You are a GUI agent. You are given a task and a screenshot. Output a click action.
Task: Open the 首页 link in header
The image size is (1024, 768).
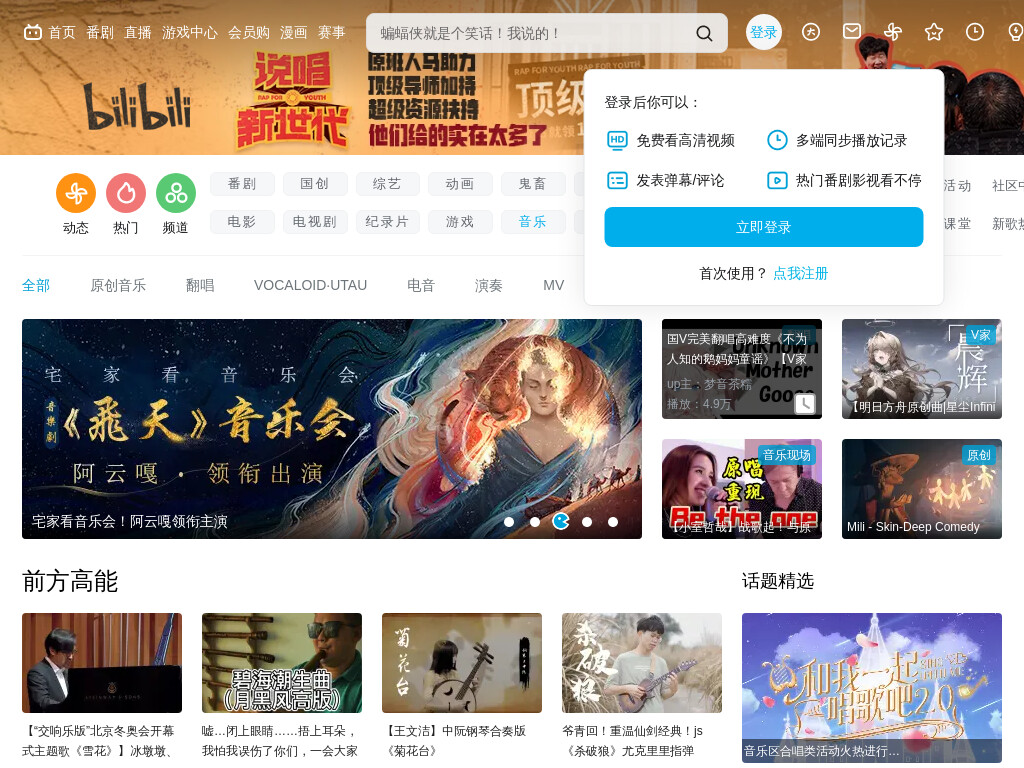click(62, 33)
